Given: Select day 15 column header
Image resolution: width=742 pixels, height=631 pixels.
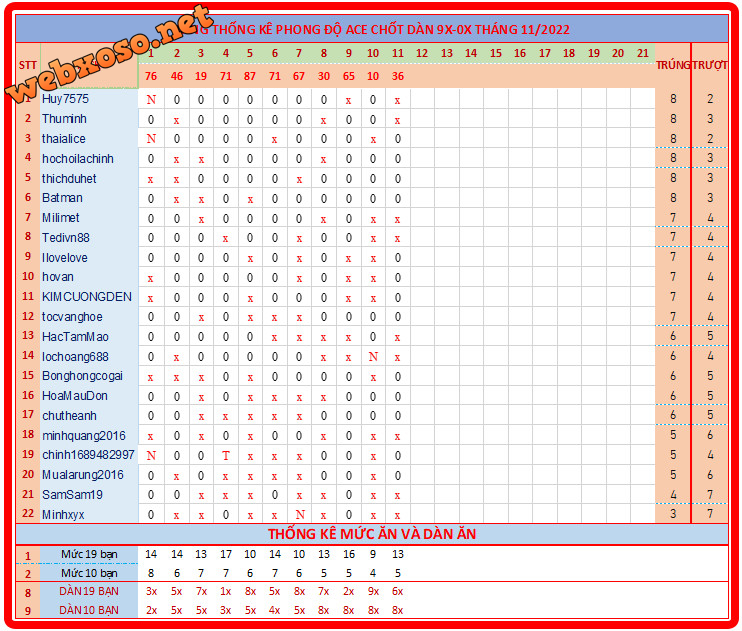Looking at the screenshot, I should (x=495, y=53).
